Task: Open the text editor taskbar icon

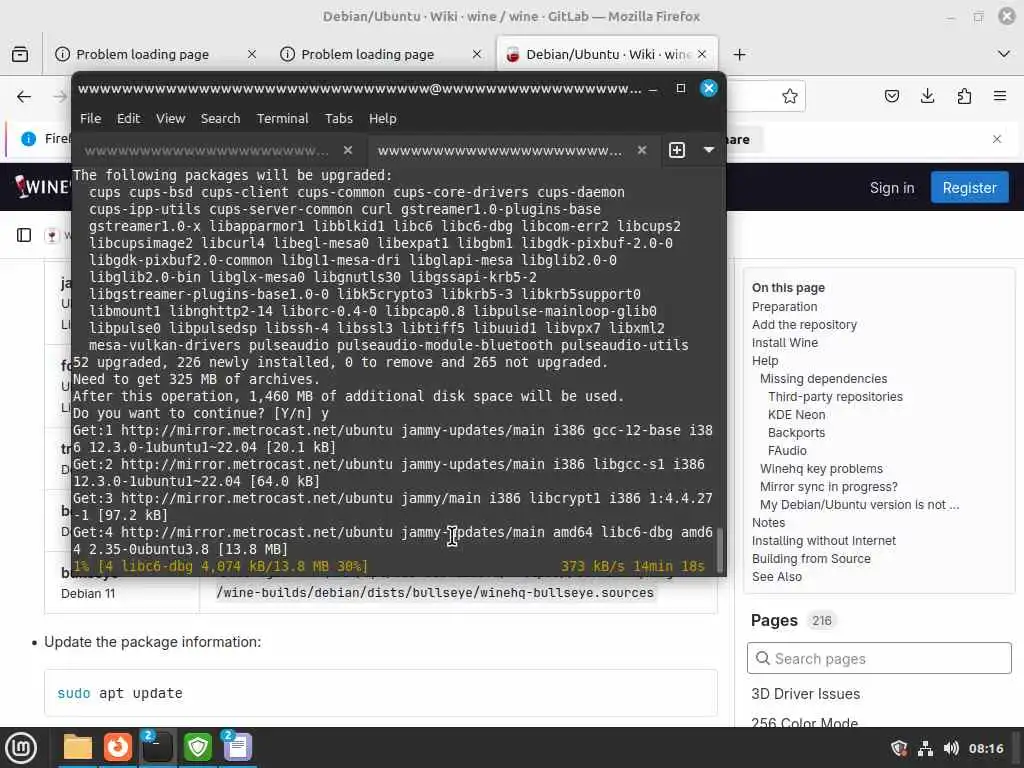Action: click(238, 747)
